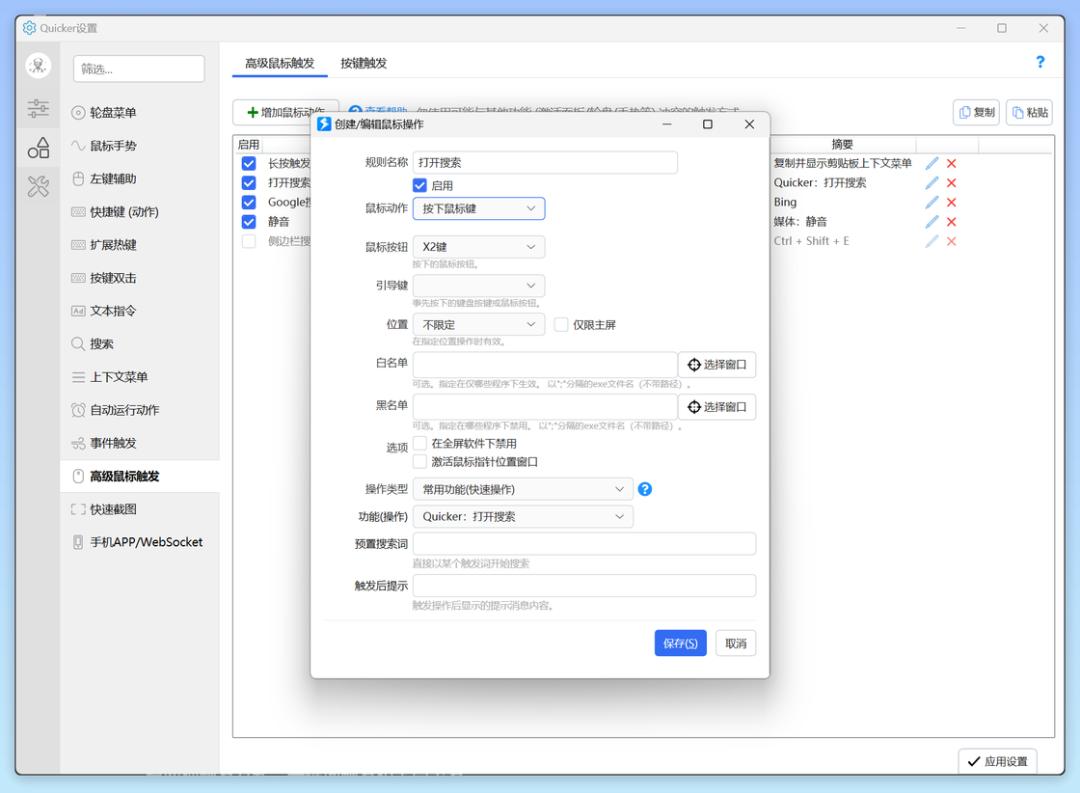Click the 规则名称 input field
This screenshot has height=793, width=1080.
pos(545,163)
